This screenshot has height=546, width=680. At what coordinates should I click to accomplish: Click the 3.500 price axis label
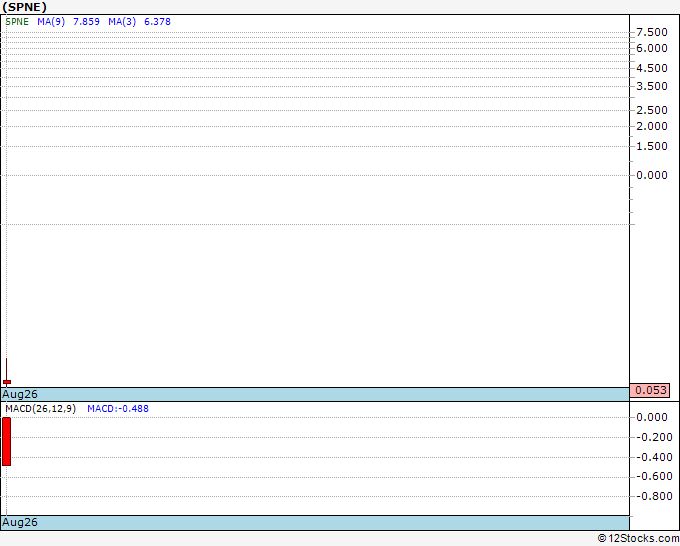[652, 86]
